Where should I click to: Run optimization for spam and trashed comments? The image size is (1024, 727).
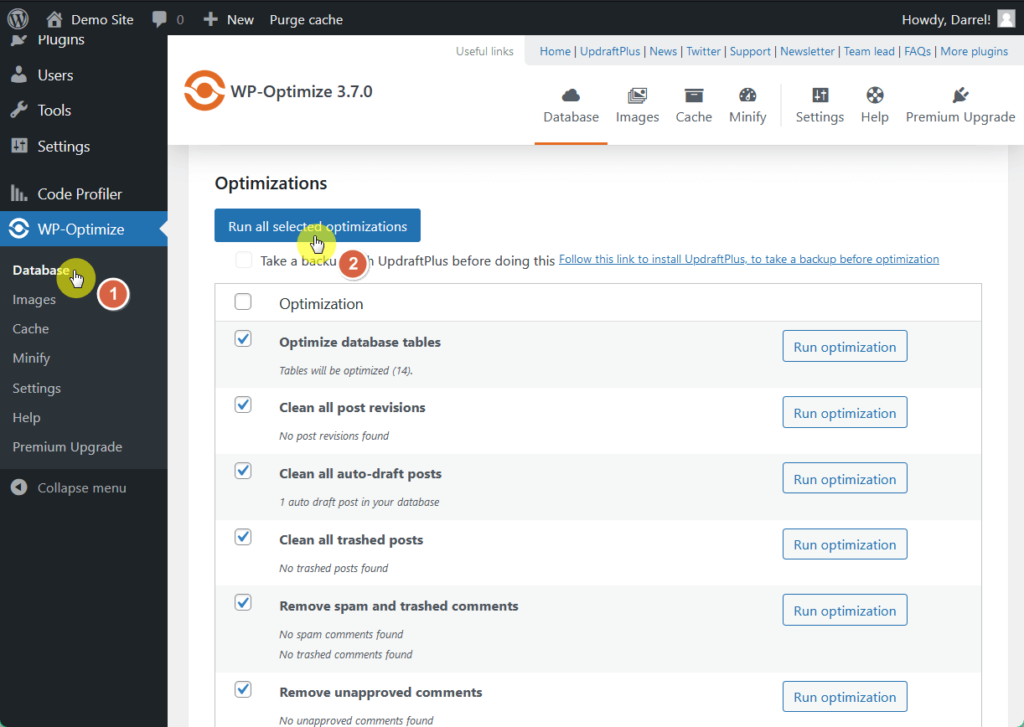(x=844, y=610)
